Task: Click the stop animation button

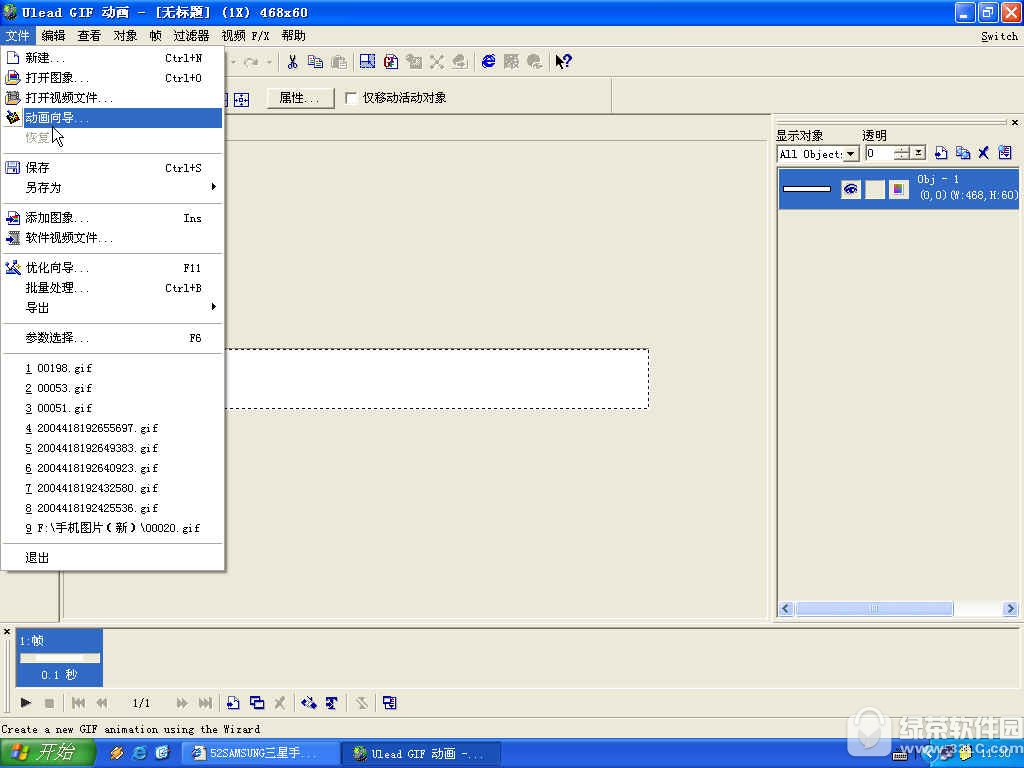Action: click(49, 703)
